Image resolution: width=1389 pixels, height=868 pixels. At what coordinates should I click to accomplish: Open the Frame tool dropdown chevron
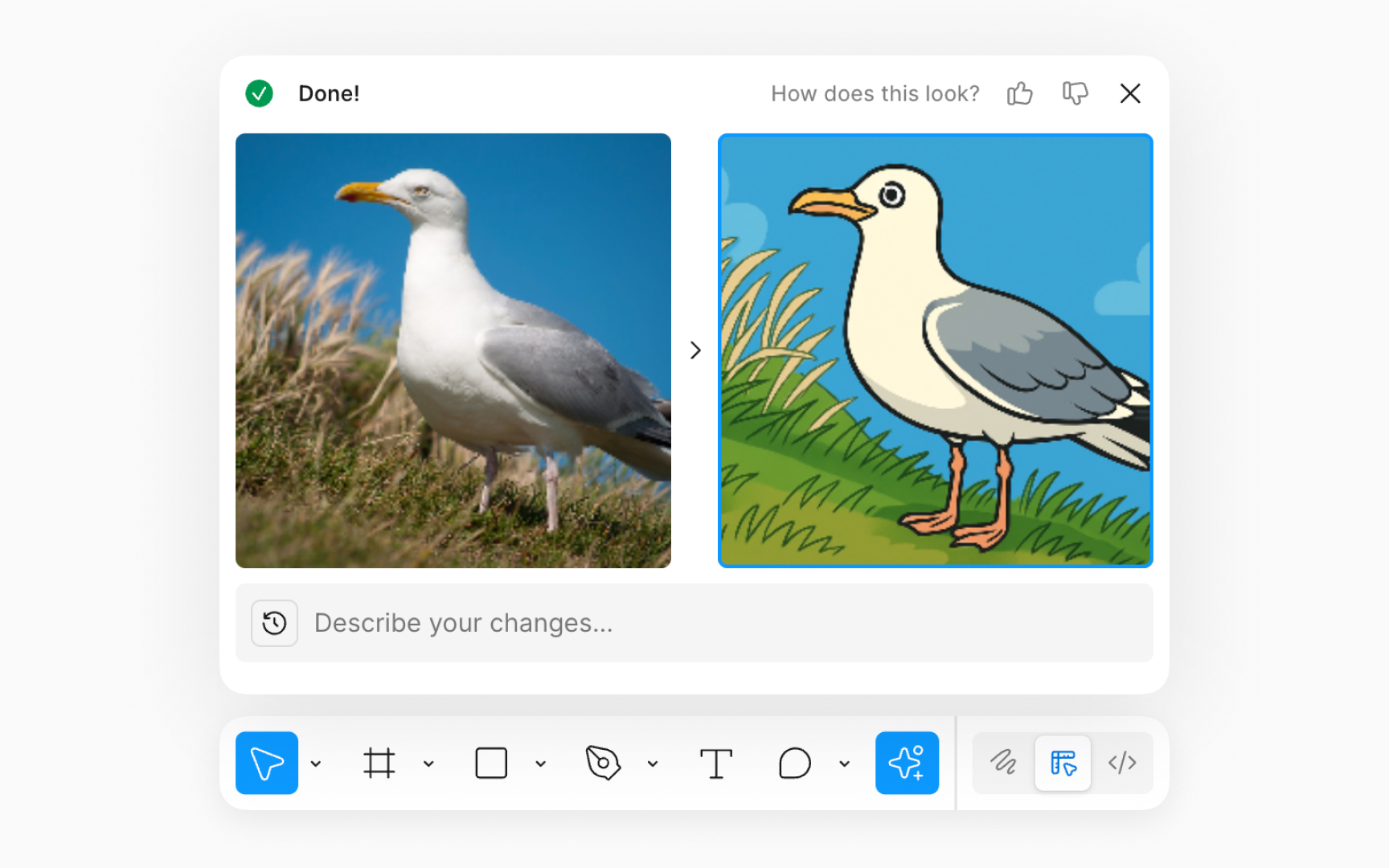428,763
